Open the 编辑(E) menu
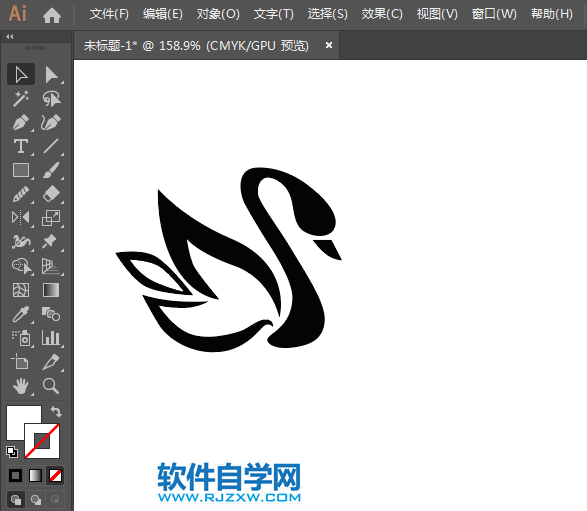The height and width of the screenshot is (511, 587). (x=162, y=15)
